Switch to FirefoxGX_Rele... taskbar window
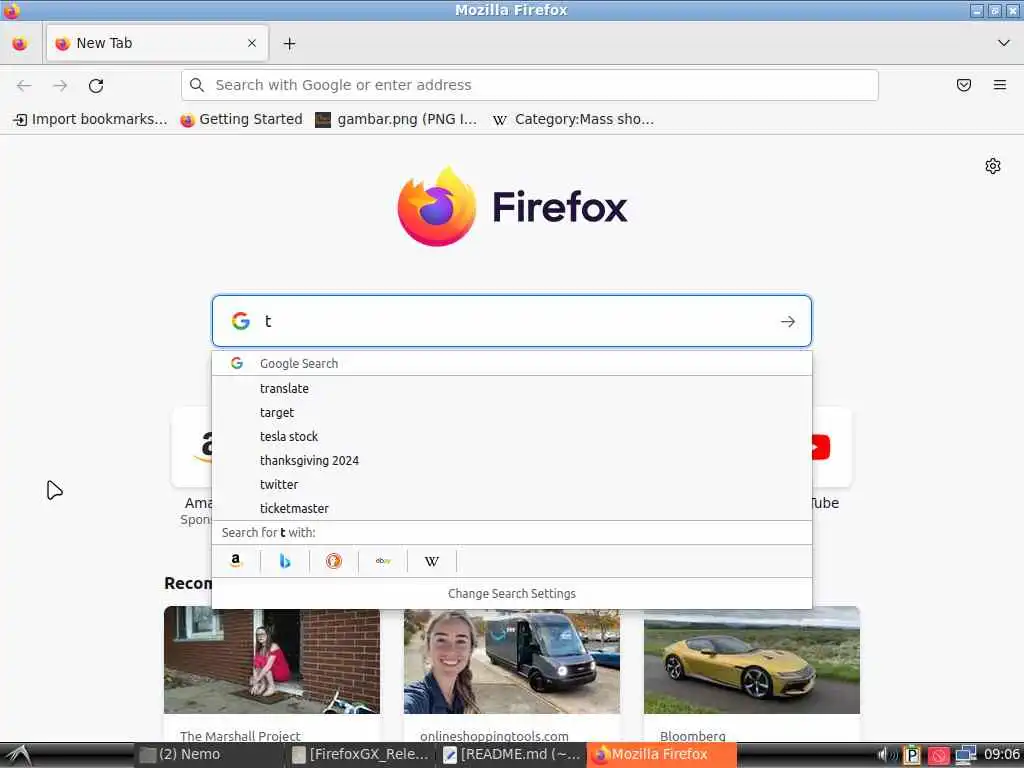1024x768 pixels. [x=360, y=754]
